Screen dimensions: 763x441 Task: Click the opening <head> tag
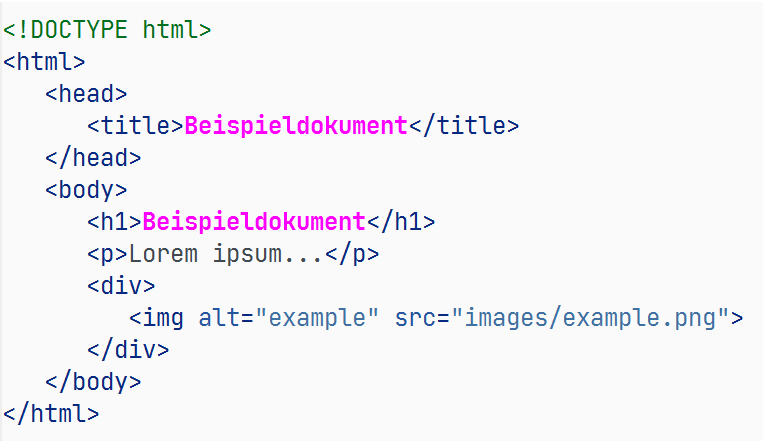click(86, 94)
